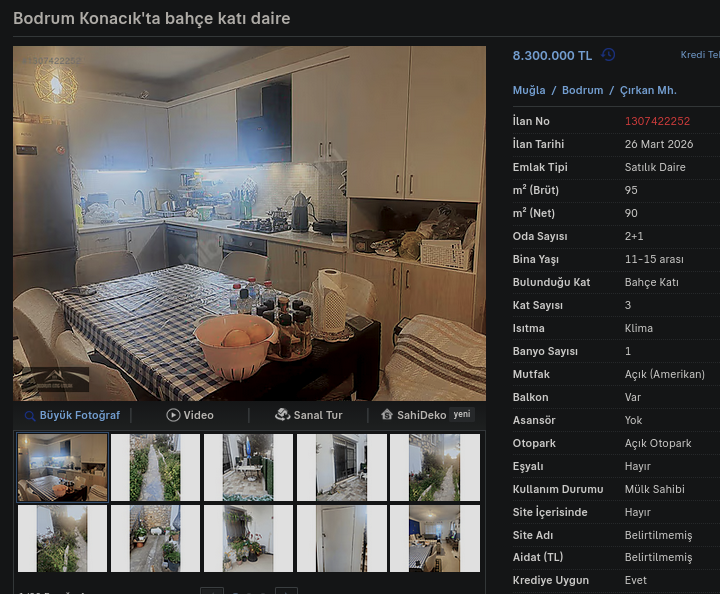Image resolution: width=720 pixels, height=594 pixels.
Task: Select the first kitchen thumbnail
Action: point(62,467)
